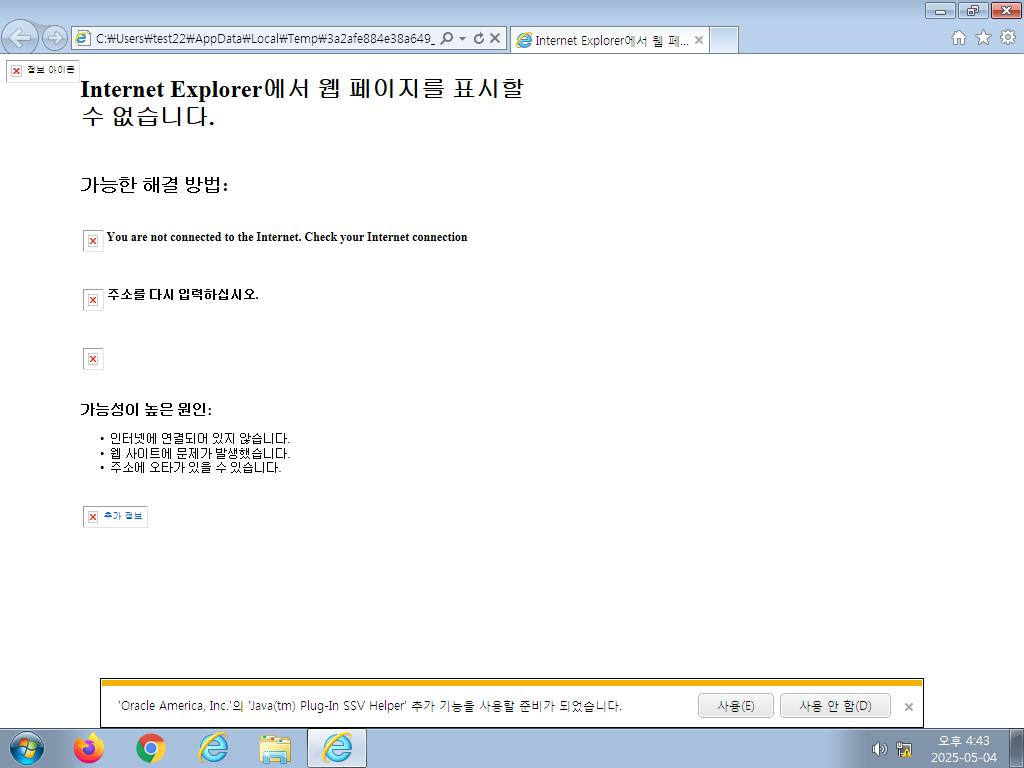The height and width of the screenshot is (768, 1024).
Task: Launch Google Chrome from the taskbar
Action: pos(151,748)
